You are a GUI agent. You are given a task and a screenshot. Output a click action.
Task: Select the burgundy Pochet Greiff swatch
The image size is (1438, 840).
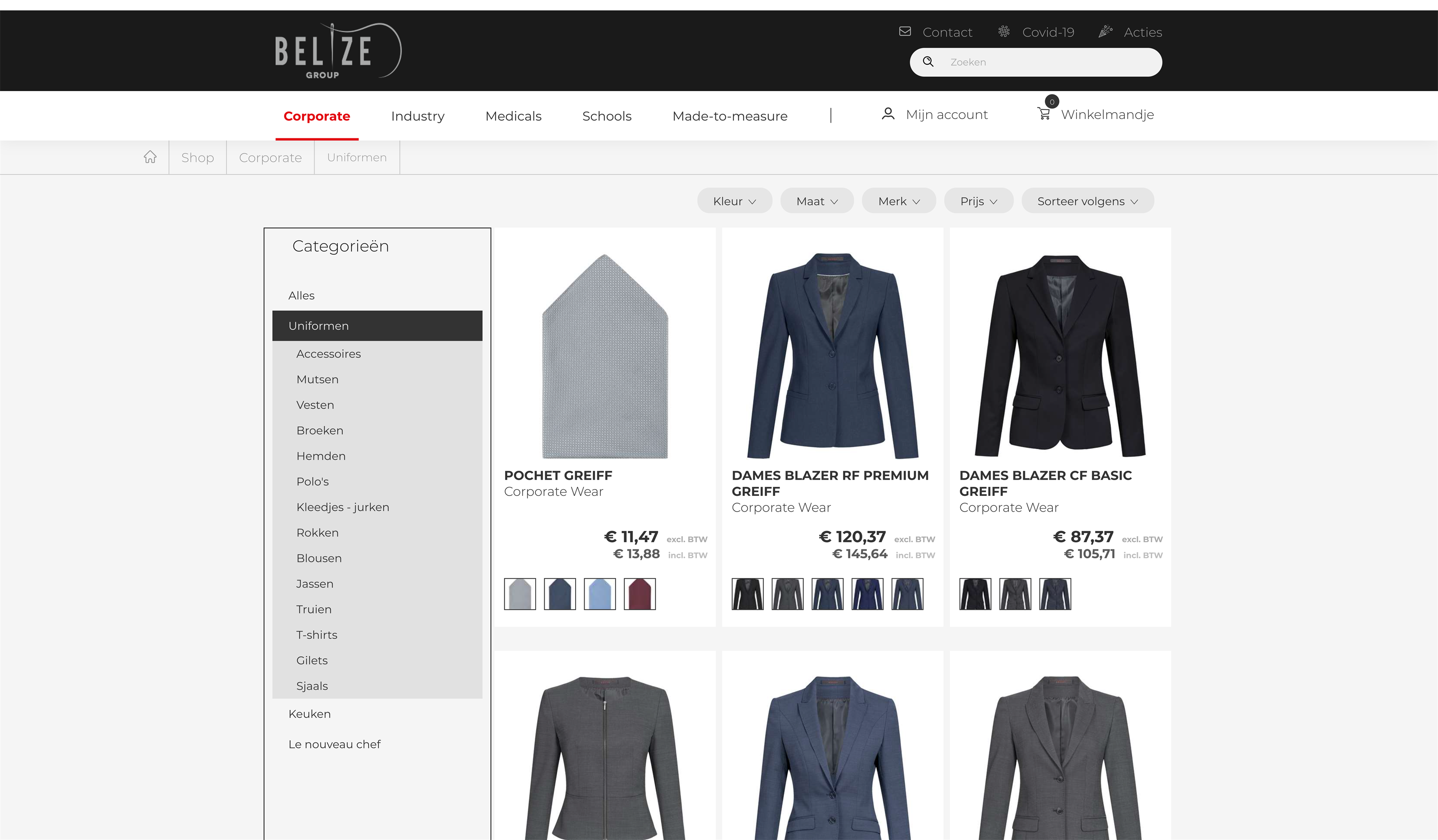pos(639,594)
